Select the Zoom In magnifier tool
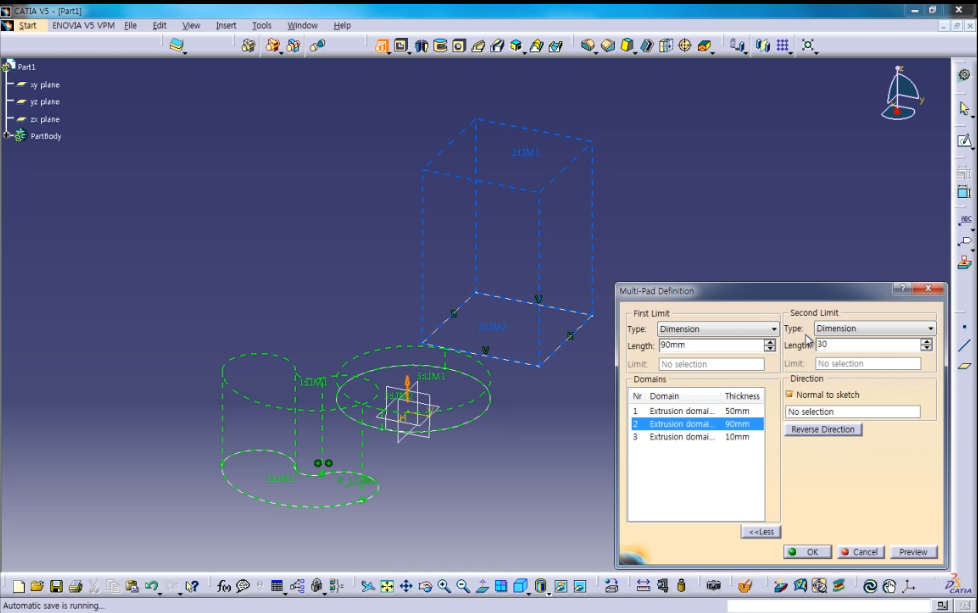The height and width of the screenshot is (613, 978). point(444,586)
